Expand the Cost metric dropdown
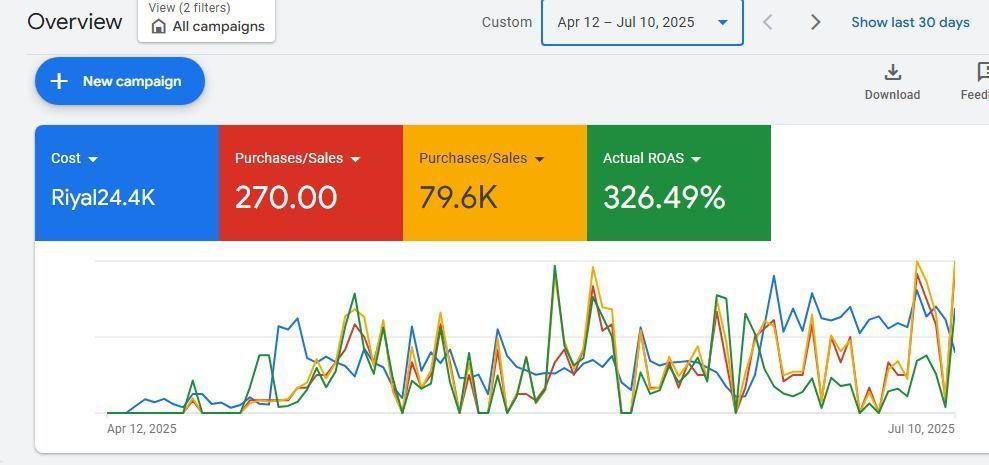This screenshot has height=465, width=989. coord(93,159)
